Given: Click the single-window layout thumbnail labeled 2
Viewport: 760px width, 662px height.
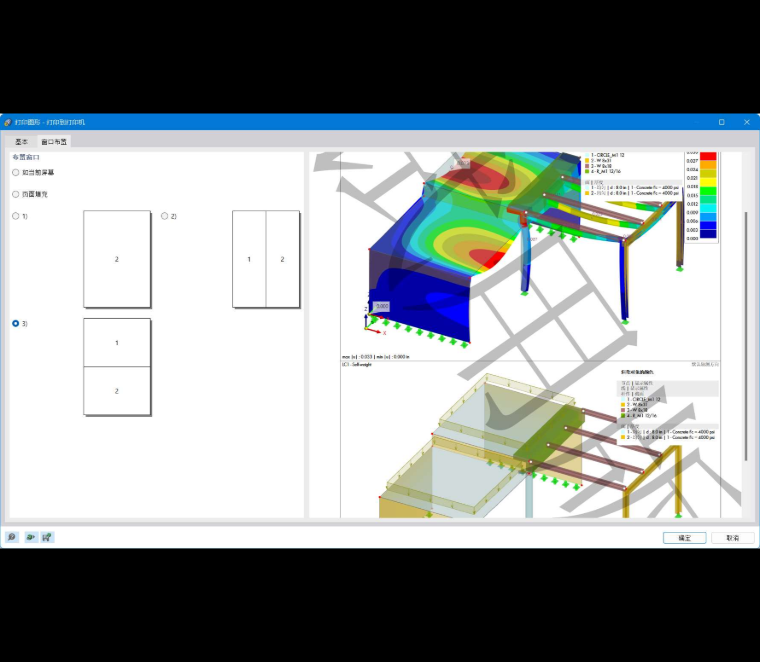Looking at the screenshot, I should pos(117,259).
